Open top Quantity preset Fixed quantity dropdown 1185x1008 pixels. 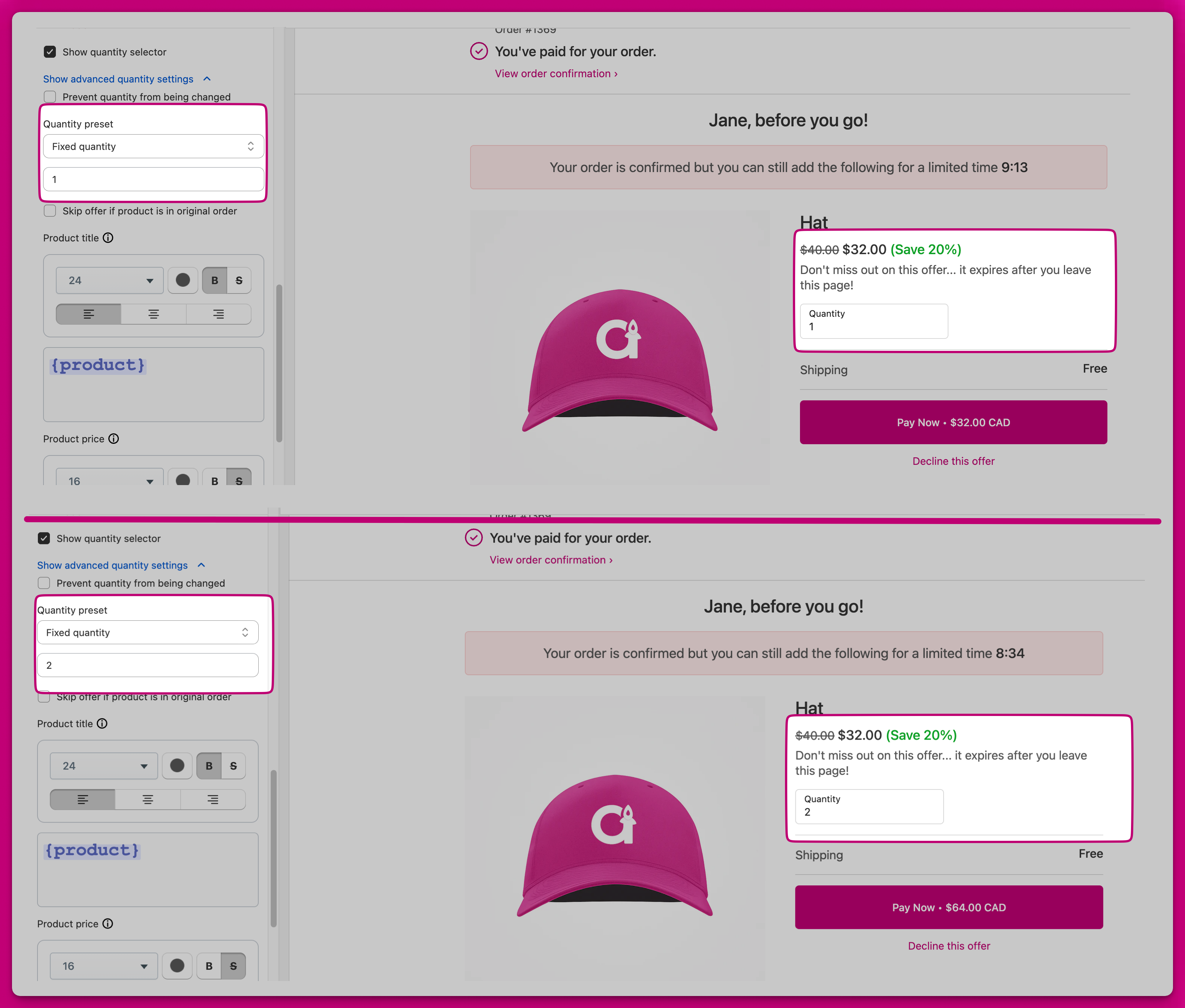tap(153, 146)
